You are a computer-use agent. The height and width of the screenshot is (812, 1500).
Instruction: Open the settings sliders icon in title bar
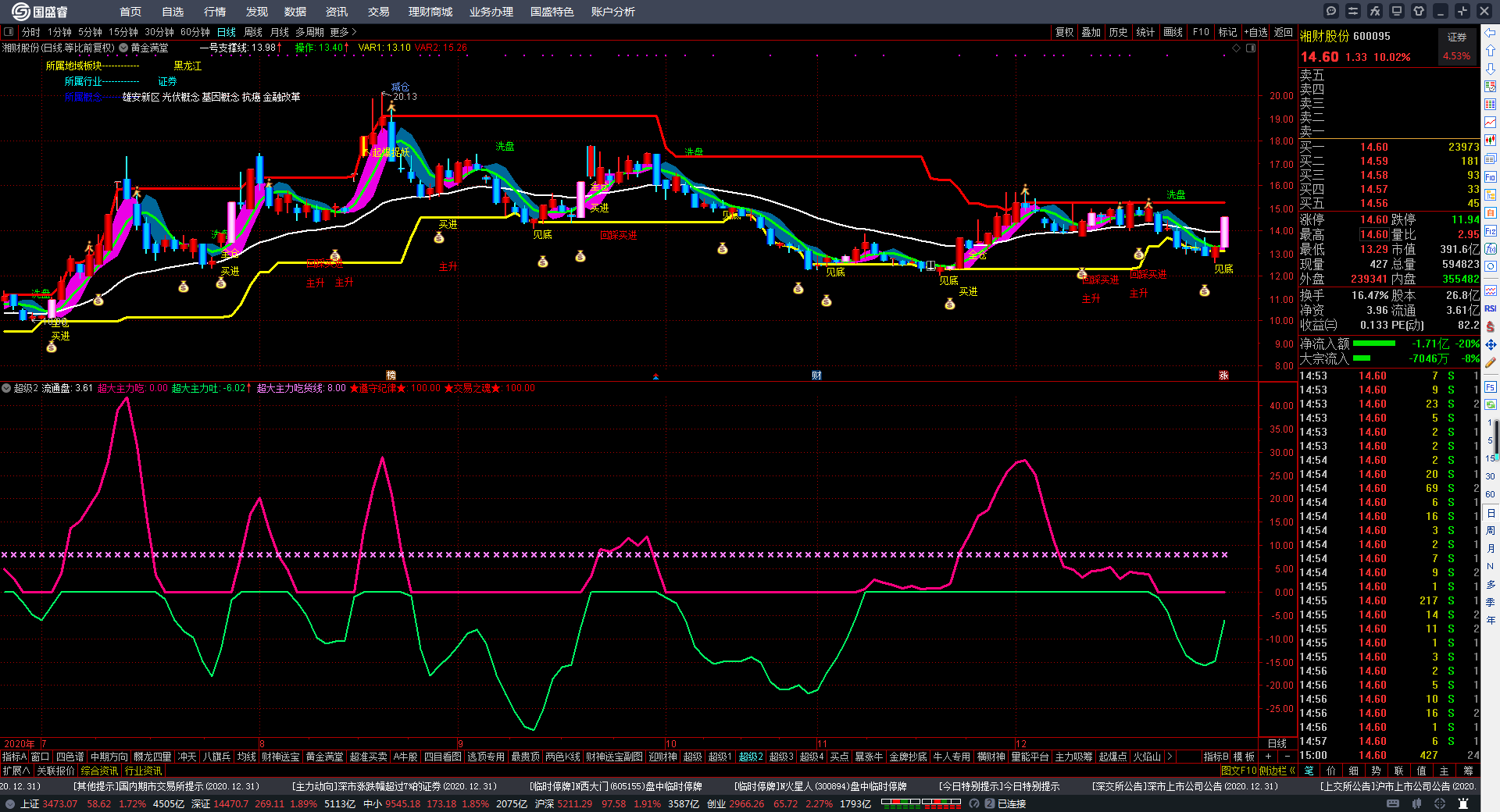point(1353,11)
